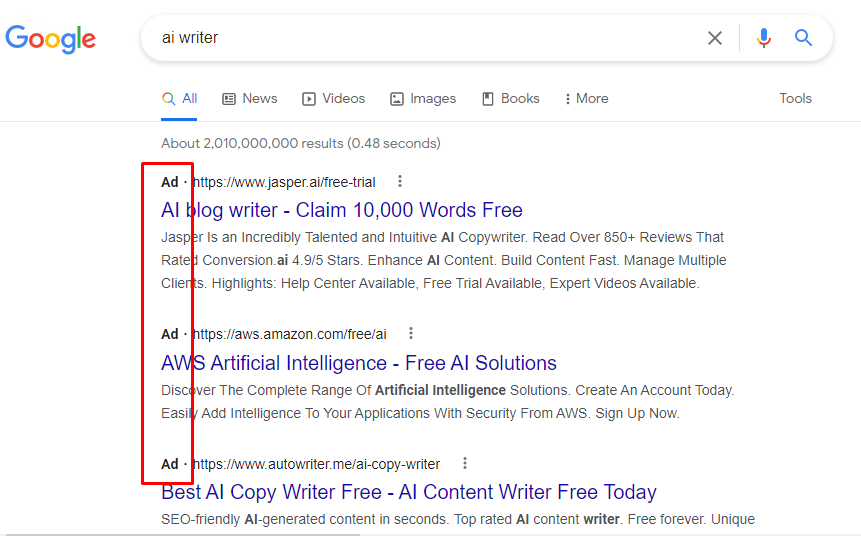Click the Google logo
Image resolution: width=861 pixels, height=536 pixels.
(x=51, y=39)
